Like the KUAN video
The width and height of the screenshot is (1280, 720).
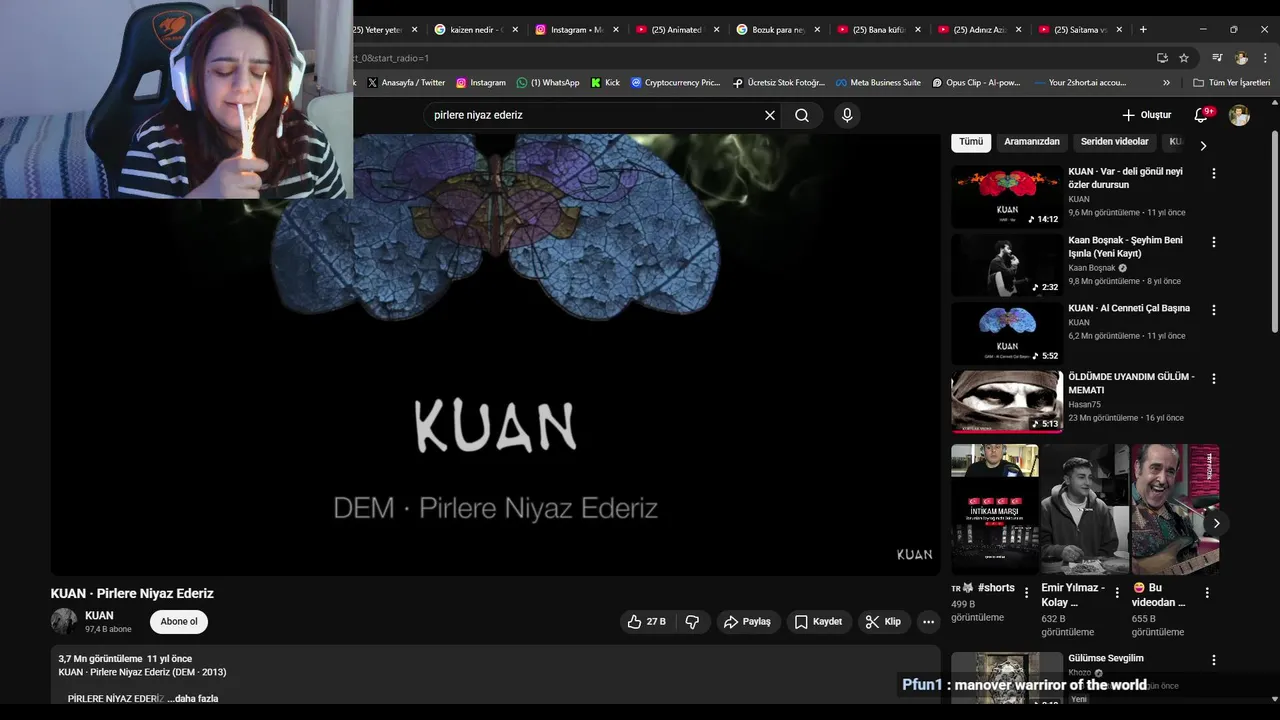tap(646, 622)
